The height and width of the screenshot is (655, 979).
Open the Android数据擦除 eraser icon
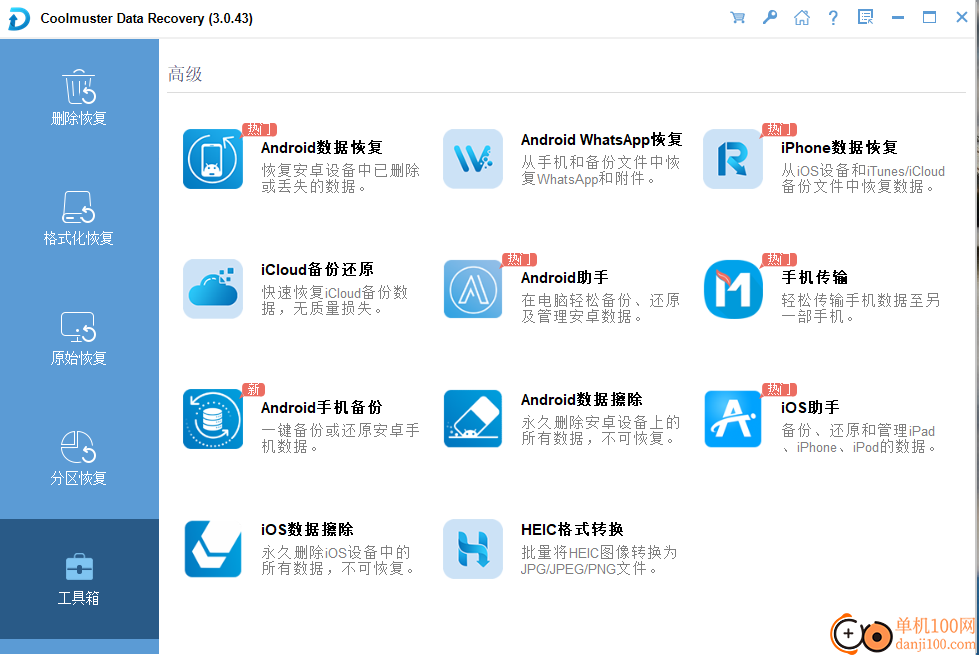click(473, 419)
